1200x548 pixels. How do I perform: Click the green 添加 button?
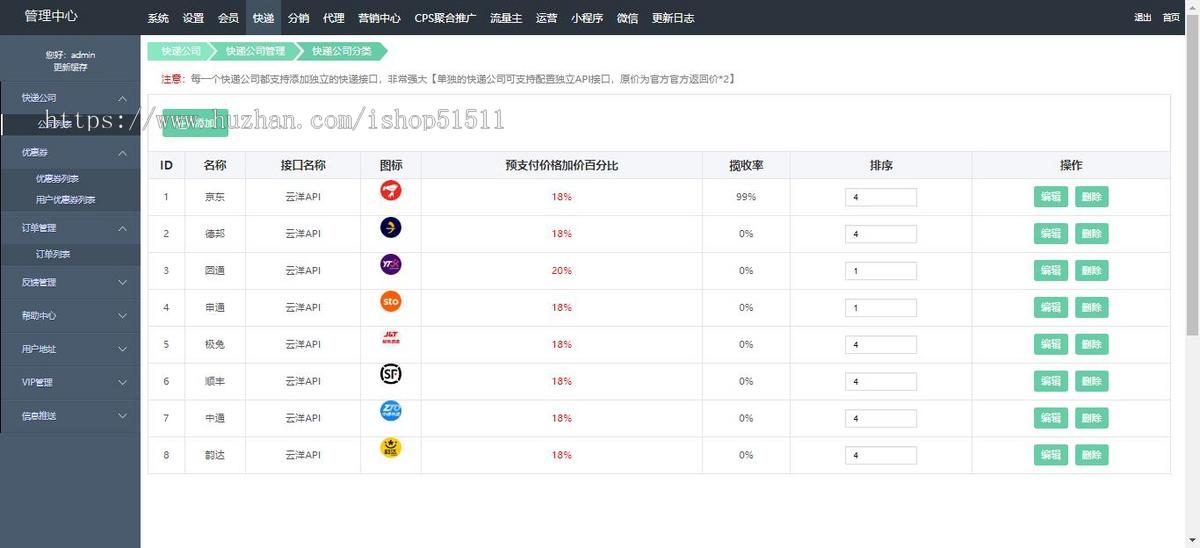coord(195,122)
